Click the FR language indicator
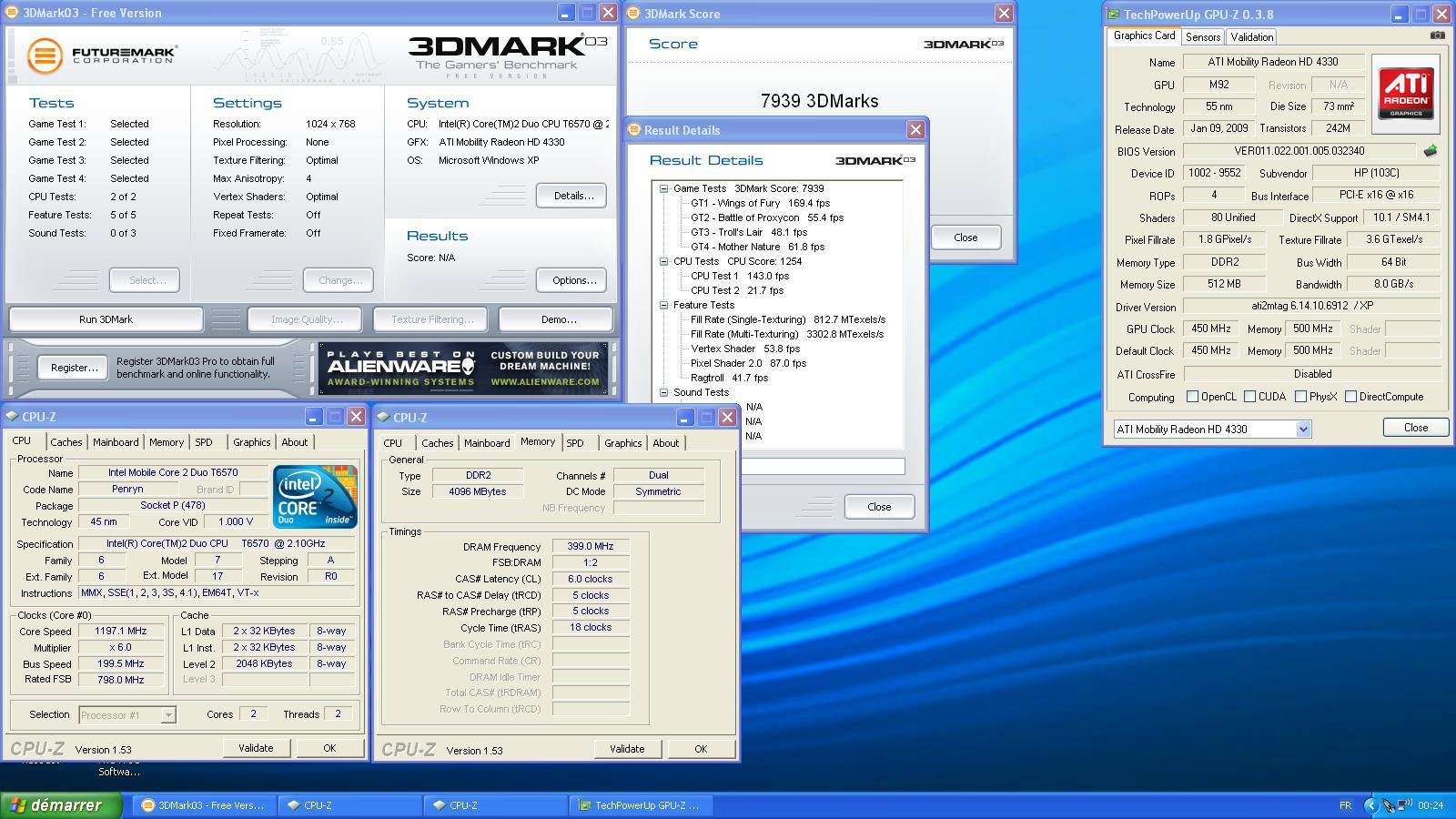The image size is (1456, 819). pyautogui.click(x=1345, y=805)
